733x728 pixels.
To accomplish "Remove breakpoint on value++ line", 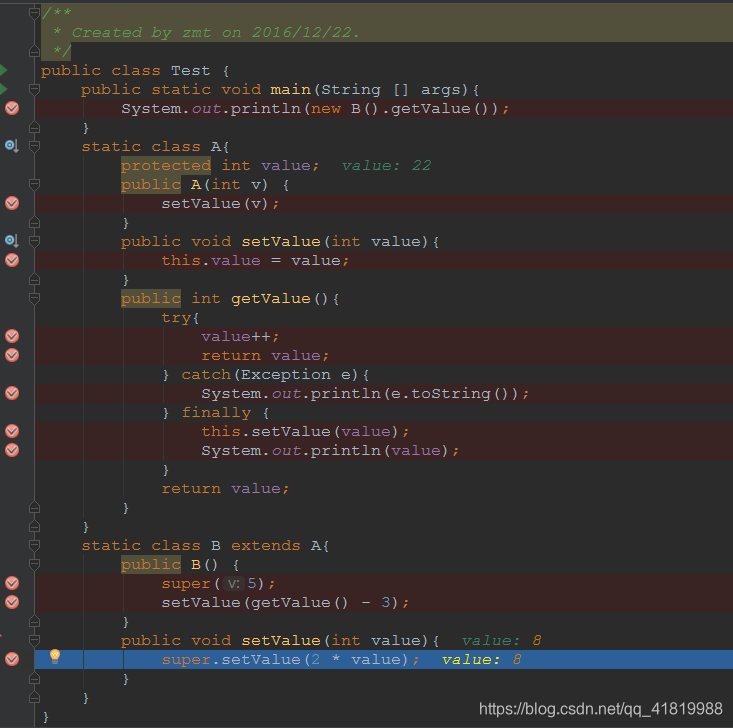I will pyautogui.click(x=12, y=336).
